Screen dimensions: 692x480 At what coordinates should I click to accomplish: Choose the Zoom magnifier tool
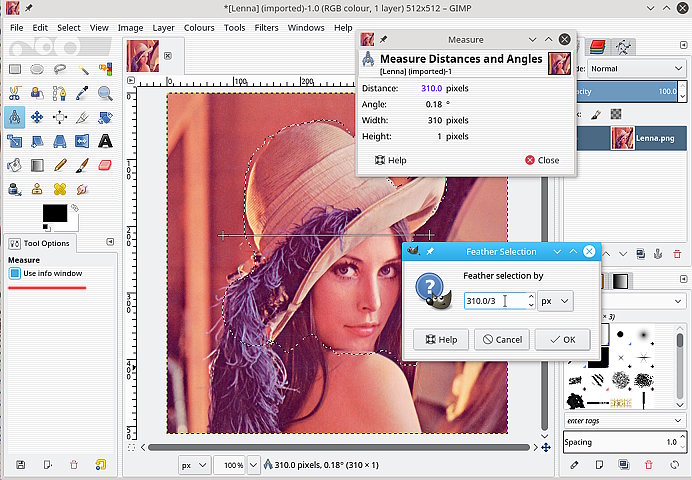click(105, 93)
